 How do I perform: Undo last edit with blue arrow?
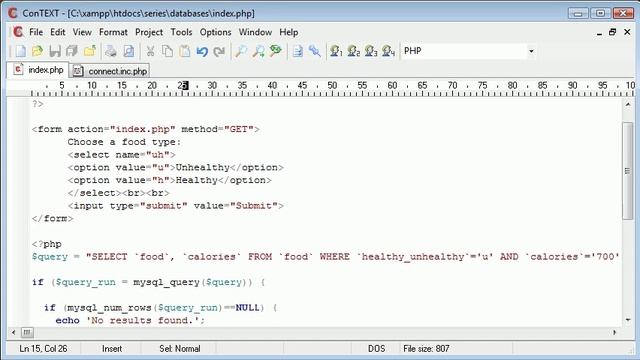pos(202,51)
